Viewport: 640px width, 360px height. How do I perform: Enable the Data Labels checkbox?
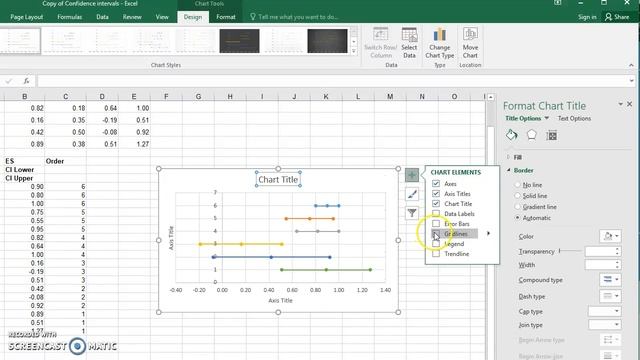pyautogui.click(x=436, y=213)
